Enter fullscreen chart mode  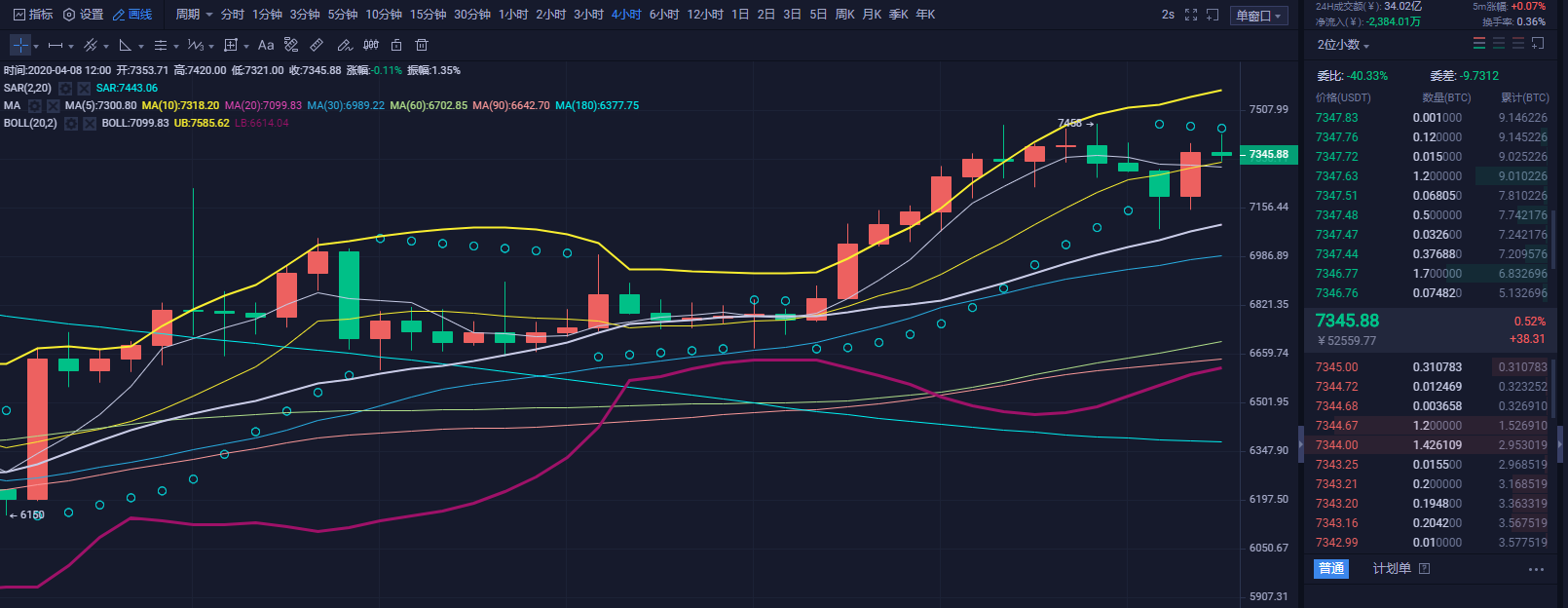[1191, 15]
